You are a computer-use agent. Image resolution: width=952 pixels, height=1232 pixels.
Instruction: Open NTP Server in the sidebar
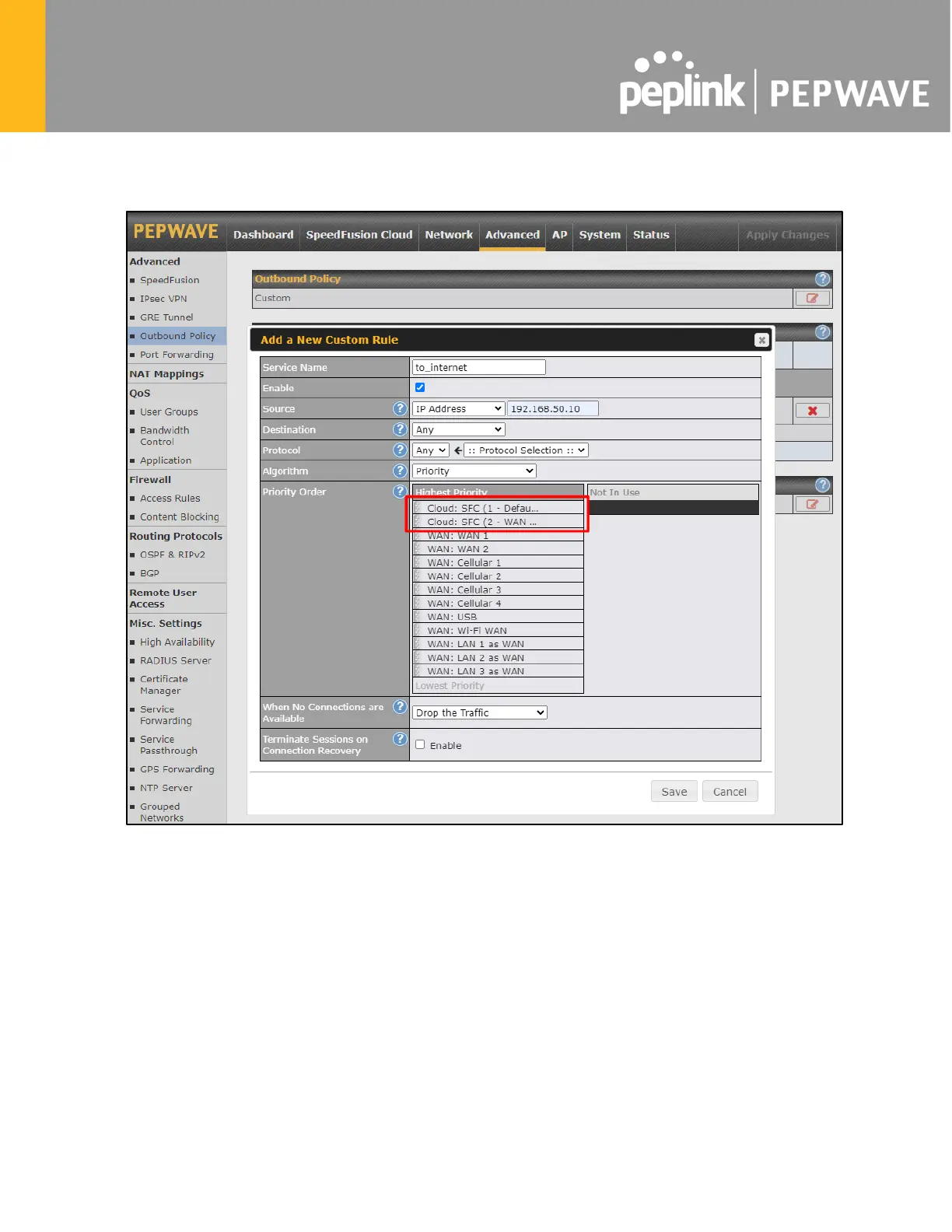[x=166, y=788]
